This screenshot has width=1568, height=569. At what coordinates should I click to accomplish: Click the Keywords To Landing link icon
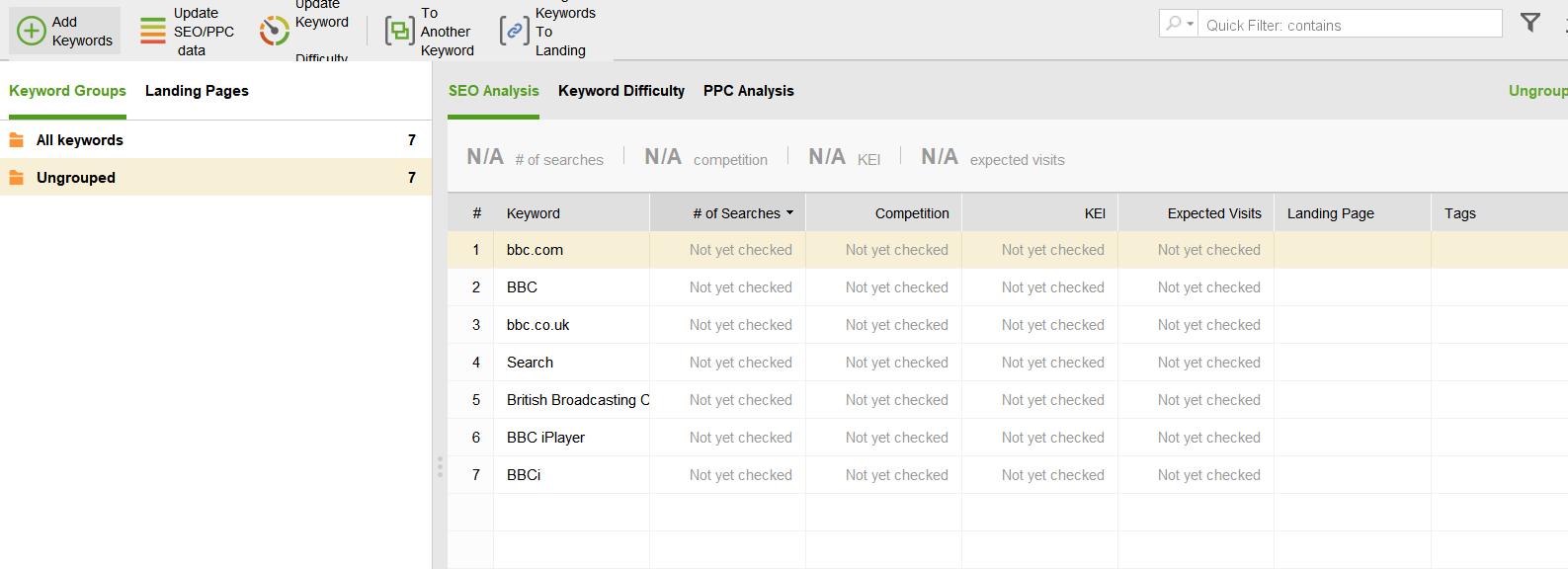click(x=514, y=32)
